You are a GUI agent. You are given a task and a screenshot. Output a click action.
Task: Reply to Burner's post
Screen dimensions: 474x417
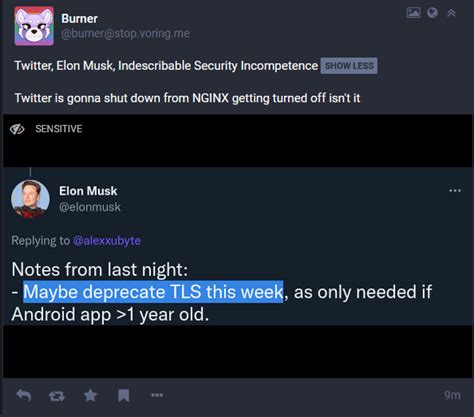coord(24,396)
